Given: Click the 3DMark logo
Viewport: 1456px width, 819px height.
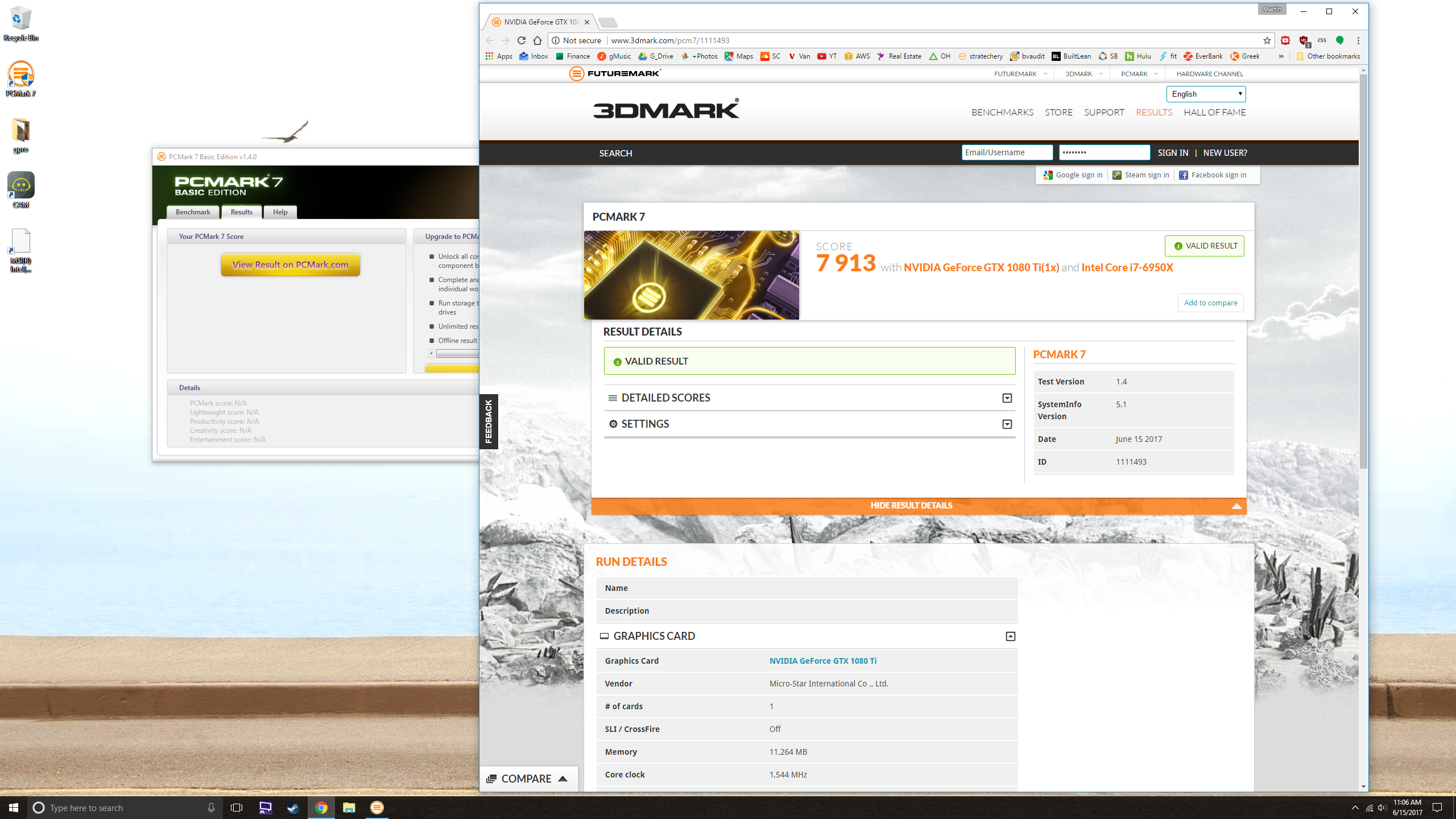Looking at the screenshot, I should (x=666, y=109).
